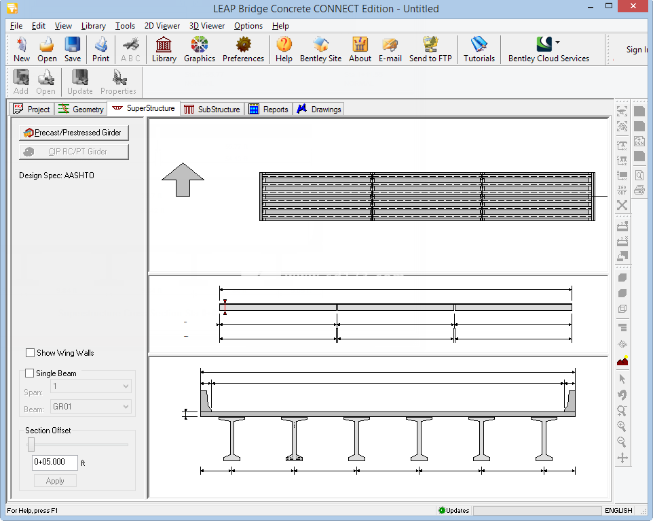Switch to the Project tab
The image size is (661, 526).
32,109
